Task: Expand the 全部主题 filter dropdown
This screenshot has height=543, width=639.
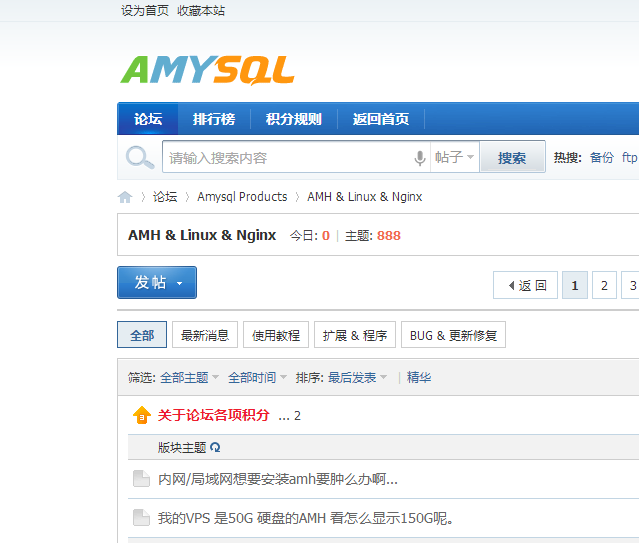Action: click(189, 378)
